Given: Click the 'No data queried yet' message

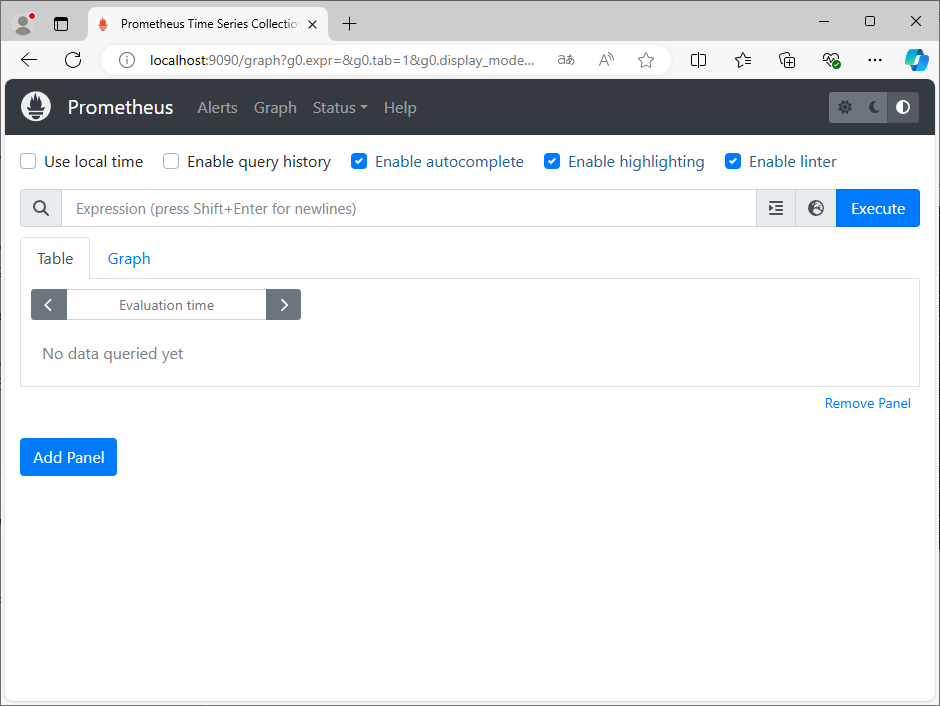Looking at the screenshot, I should [x=113, y=354].
